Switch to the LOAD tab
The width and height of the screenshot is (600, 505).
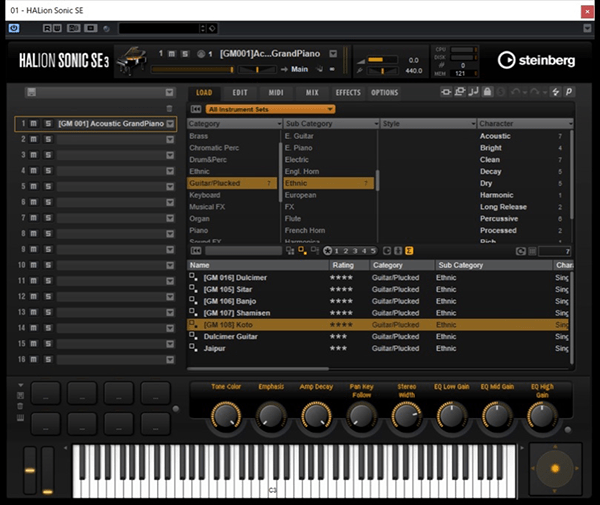click(x=204, y=93)
